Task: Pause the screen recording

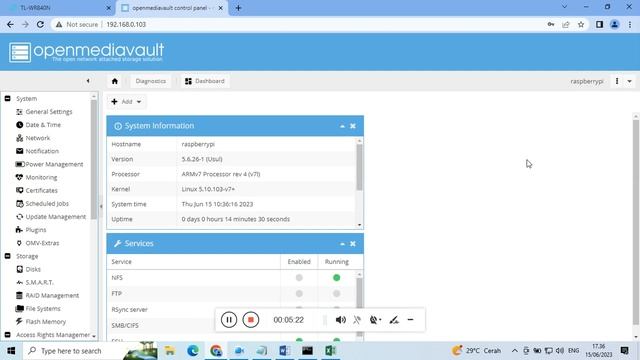Action: pyautogui.click(x=229, y=320)
